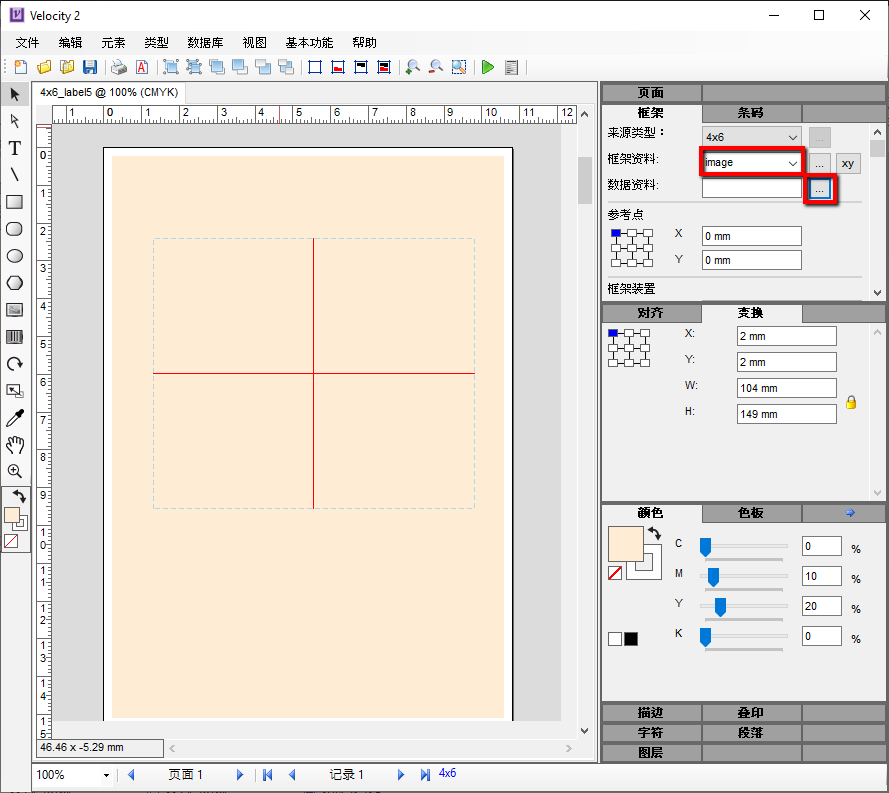Click the black color swatch
Screen dimensions: 889x793
[630, 639]
